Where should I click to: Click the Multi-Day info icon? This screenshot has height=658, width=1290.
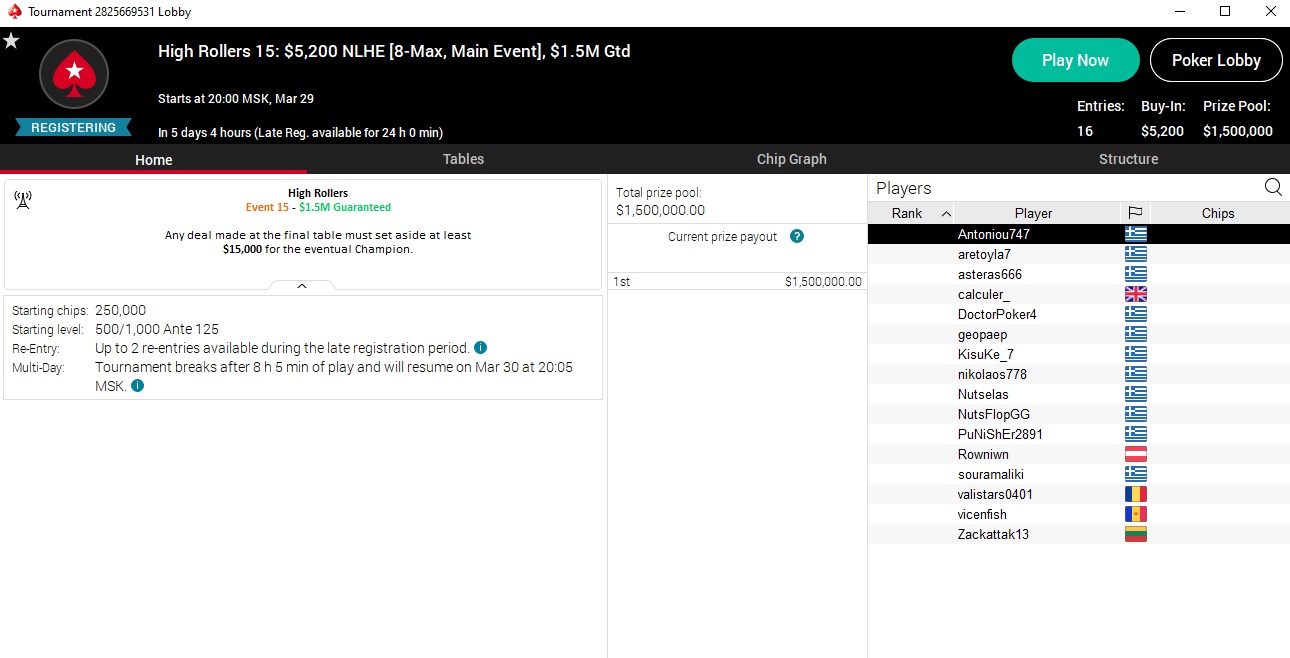point(137,386)
